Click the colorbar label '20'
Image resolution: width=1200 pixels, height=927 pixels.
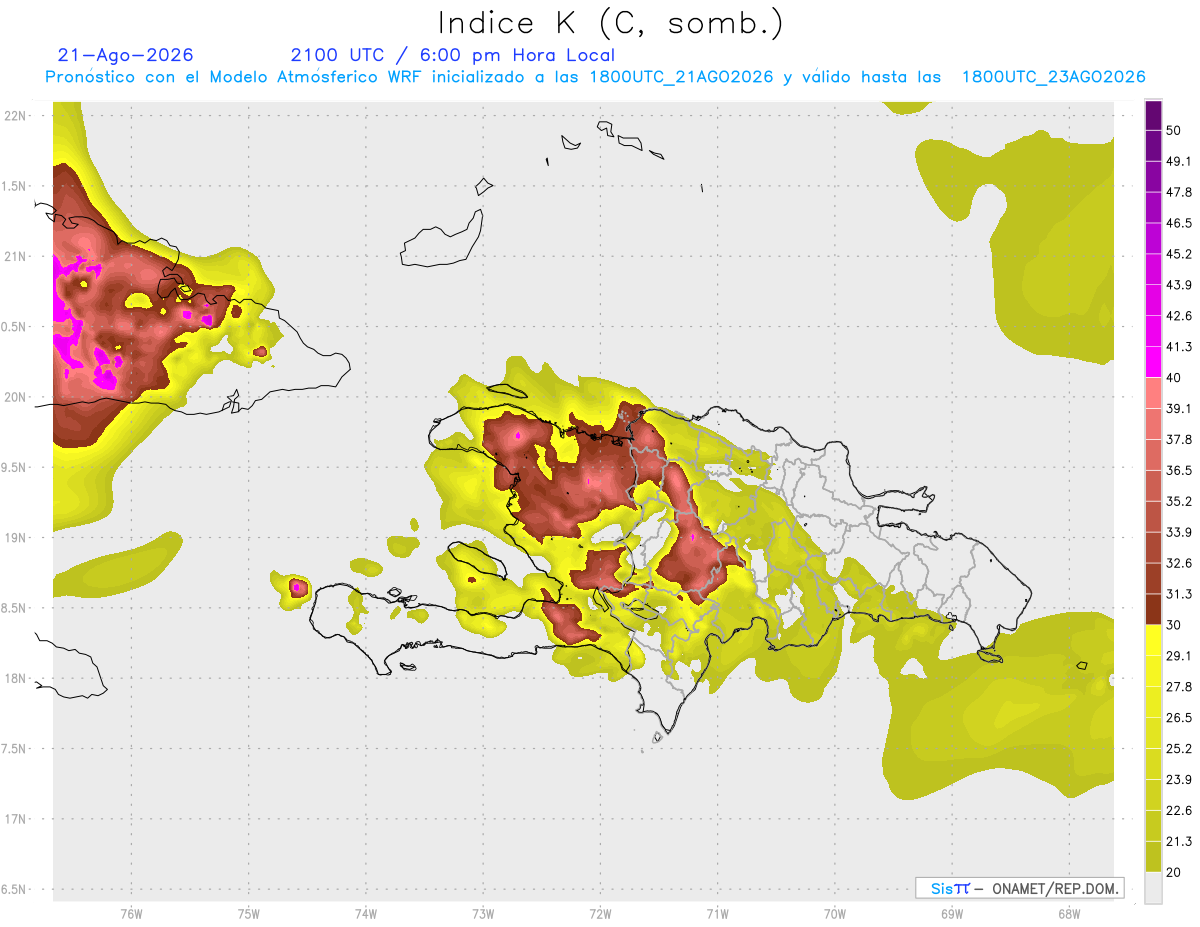(1175, 872)
